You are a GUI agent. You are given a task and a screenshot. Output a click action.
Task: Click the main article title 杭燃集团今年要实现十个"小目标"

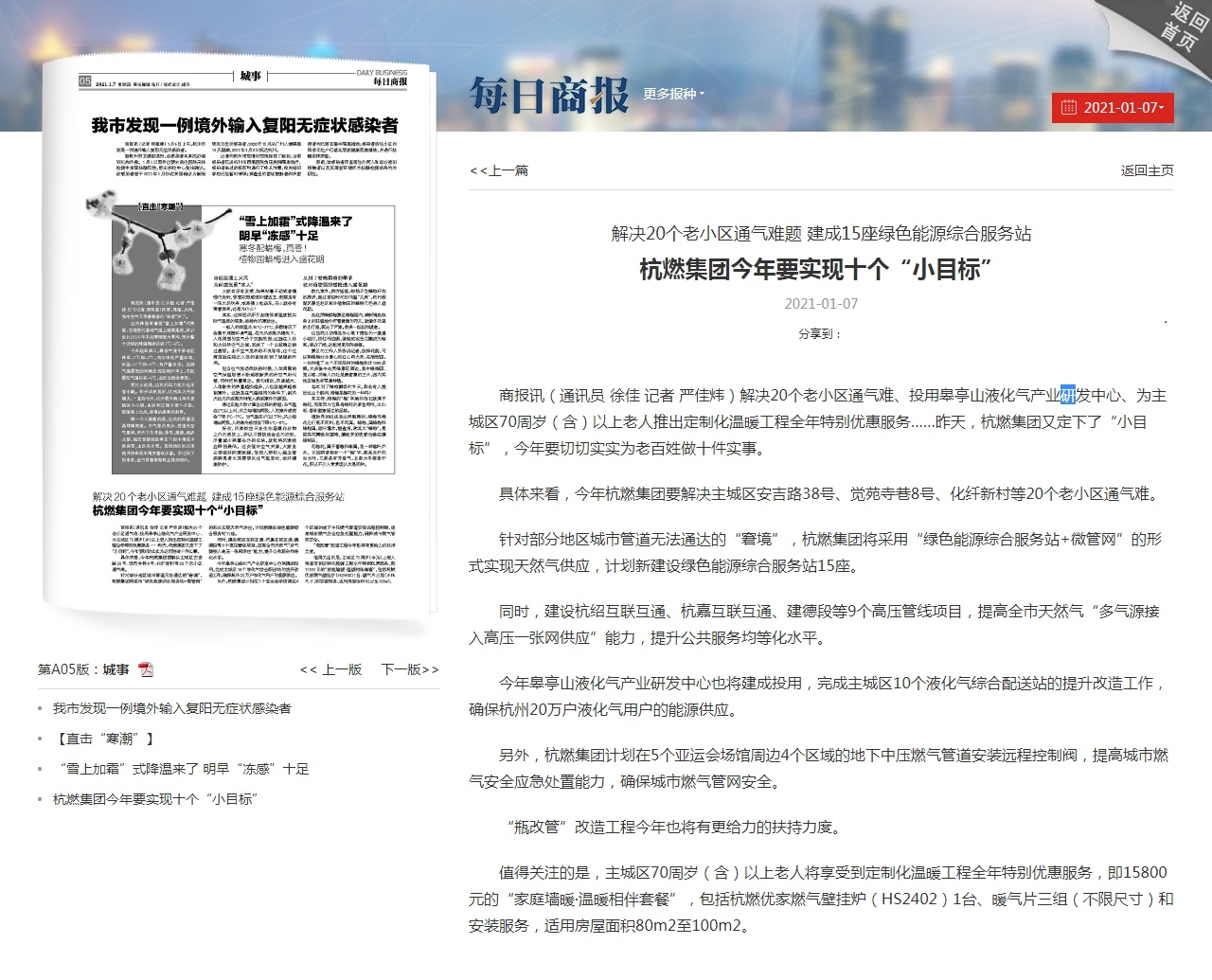[816, 270]
